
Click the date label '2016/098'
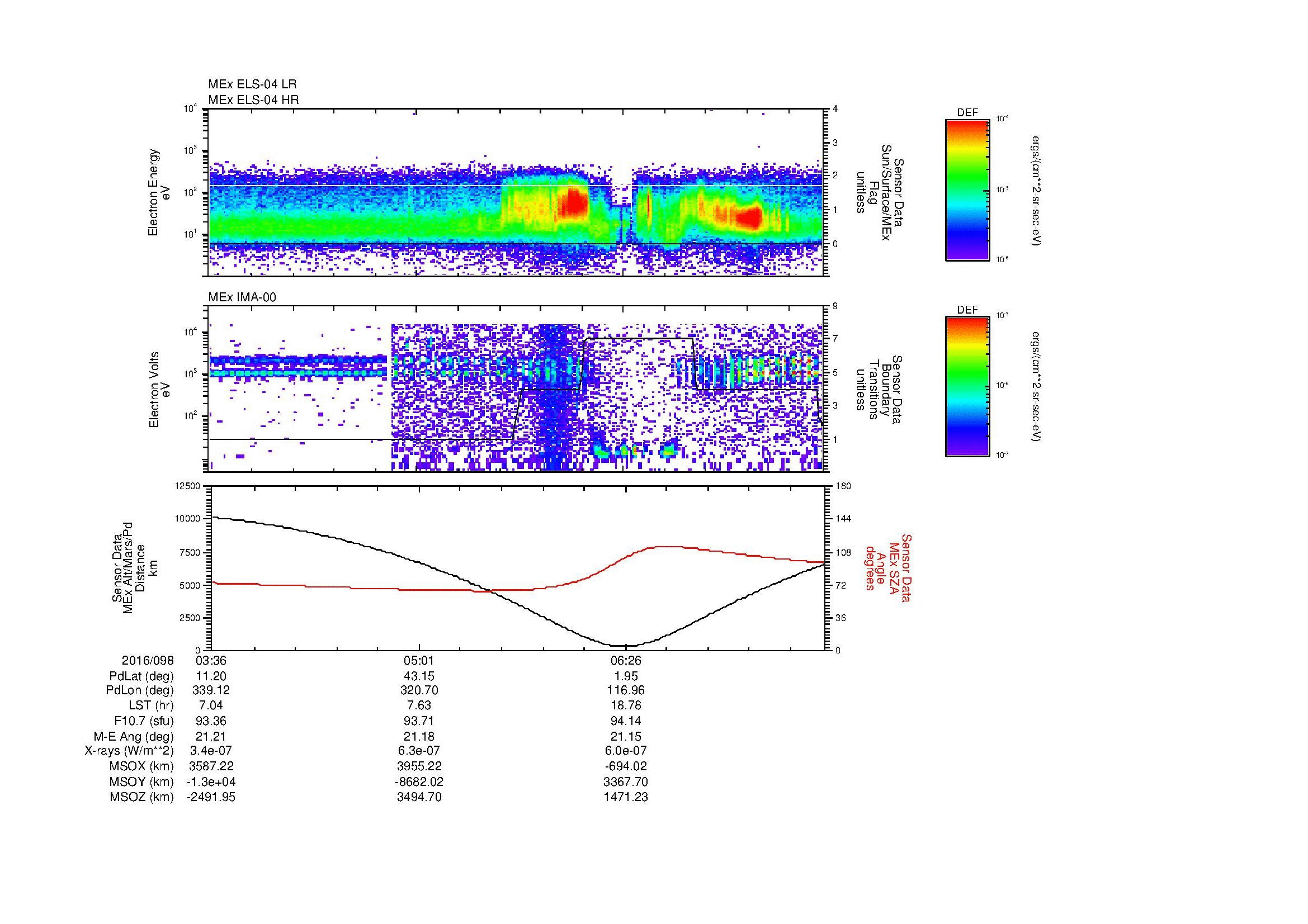tap(148, 660)
